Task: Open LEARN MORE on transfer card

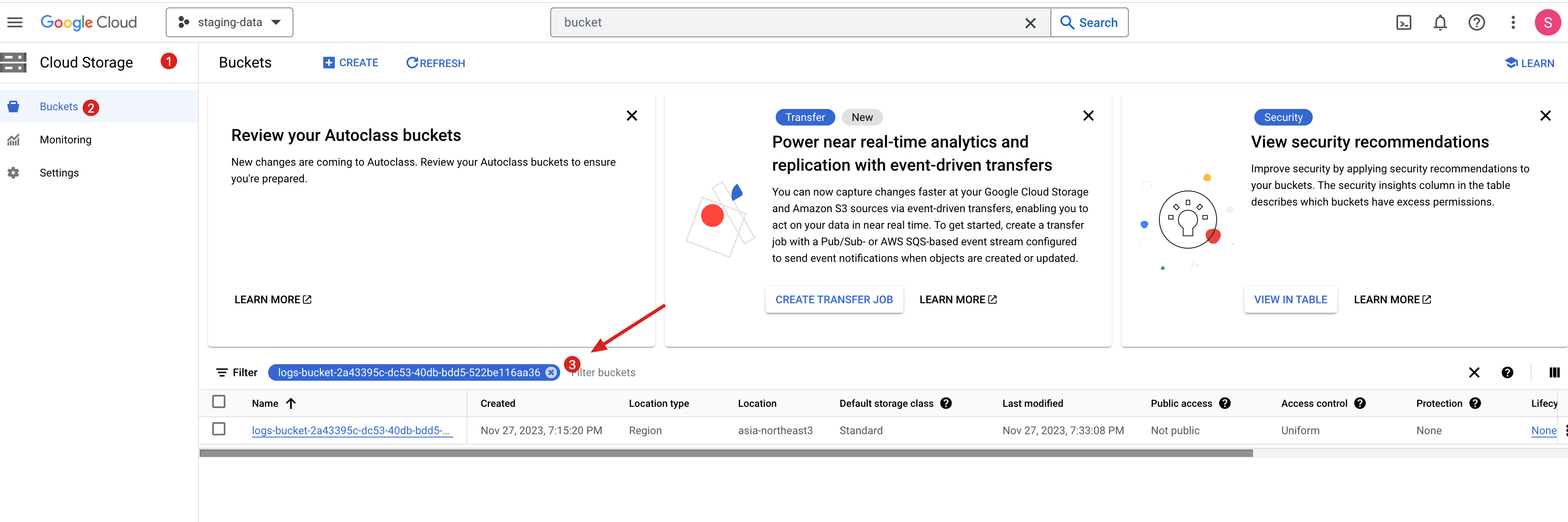Action: (x=958, y=300)
